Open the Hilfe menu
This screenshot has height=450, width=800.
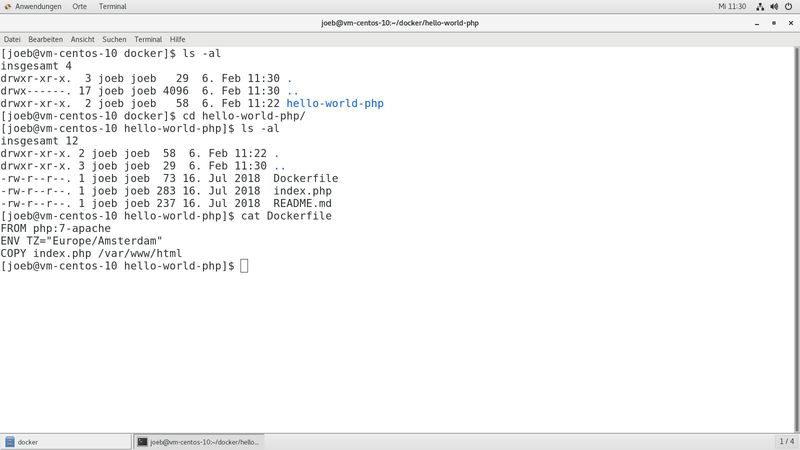click(177, 39)
